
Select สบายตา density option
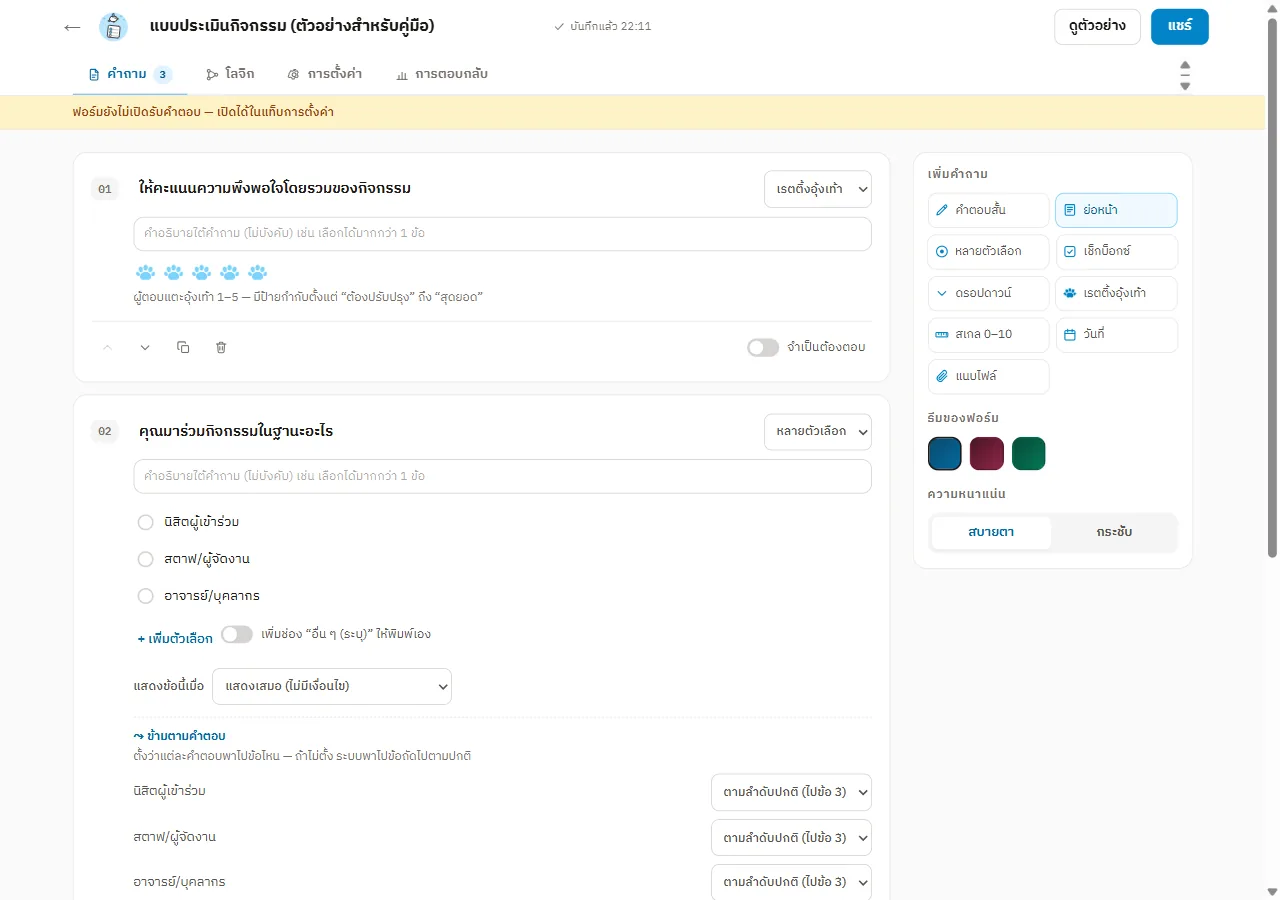[991, 532]
